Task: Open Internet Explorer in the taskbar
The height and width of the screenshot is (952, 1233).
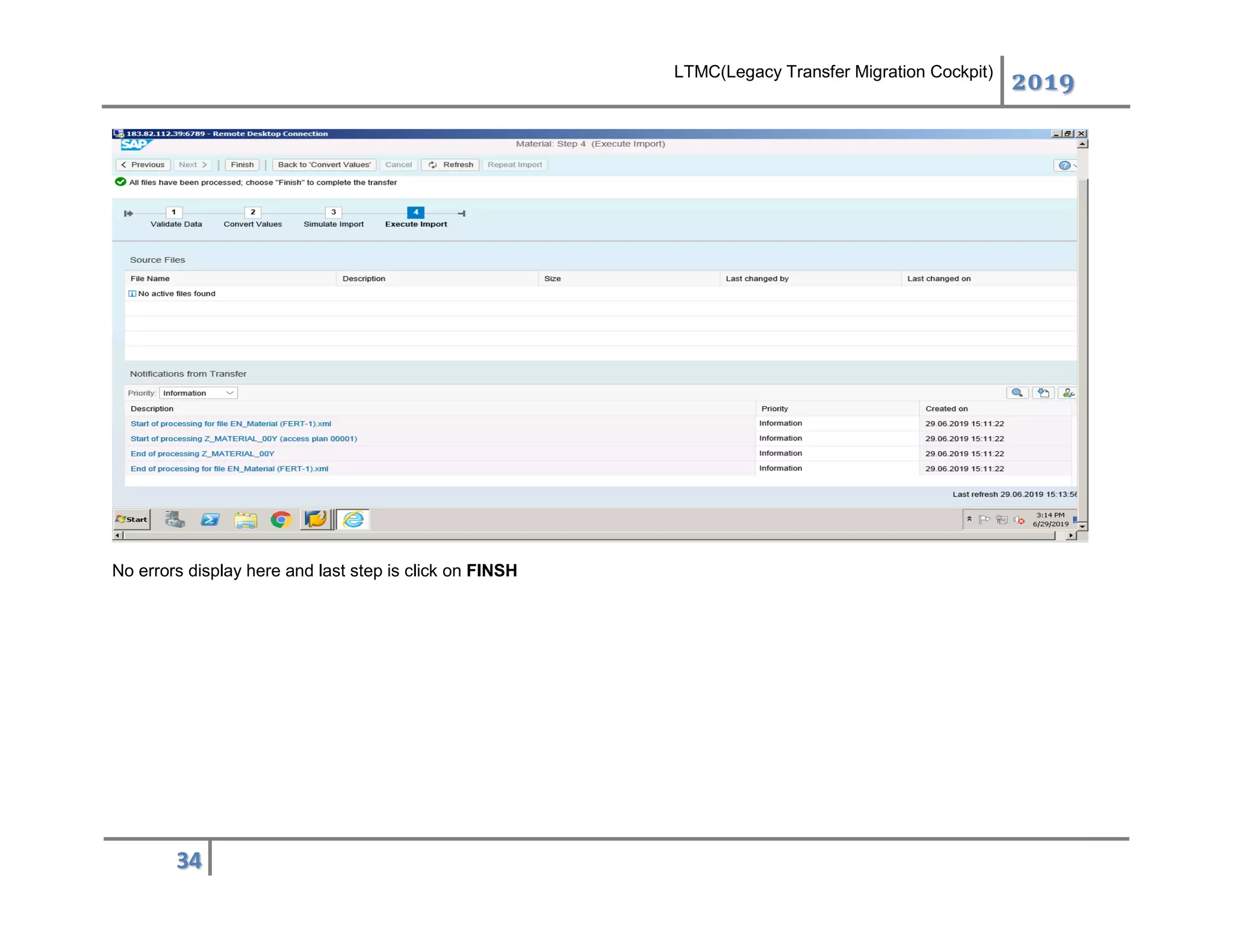Action: coord(353,519)
